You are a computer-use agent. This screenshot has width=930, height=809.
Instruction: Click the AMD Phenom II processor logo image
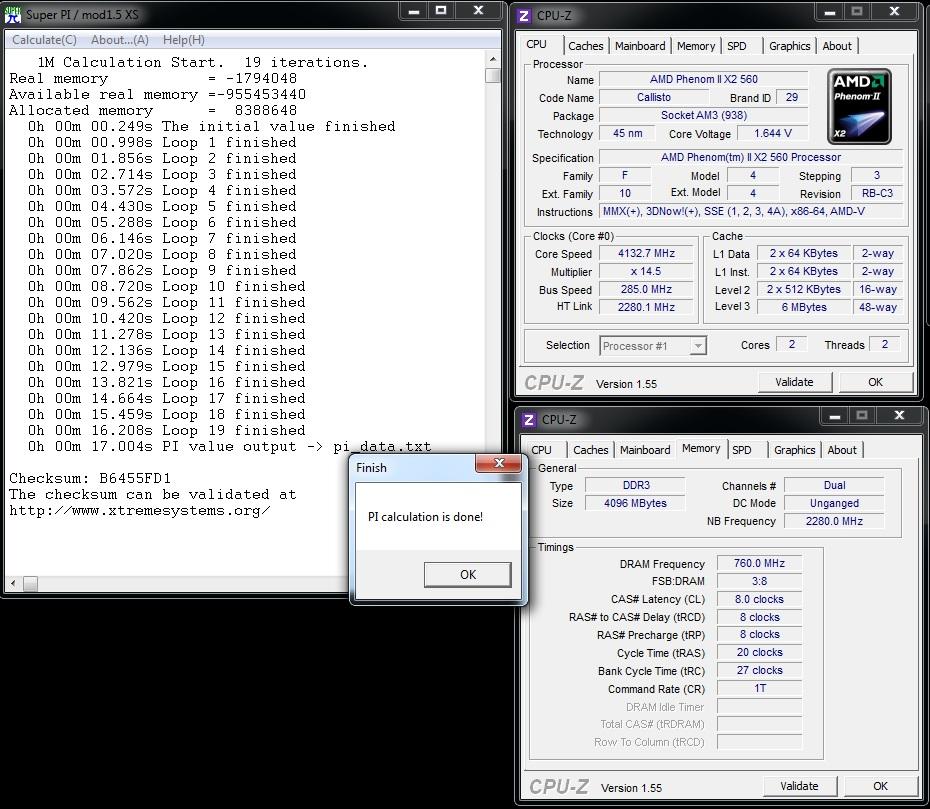click(x=859, y=107)
